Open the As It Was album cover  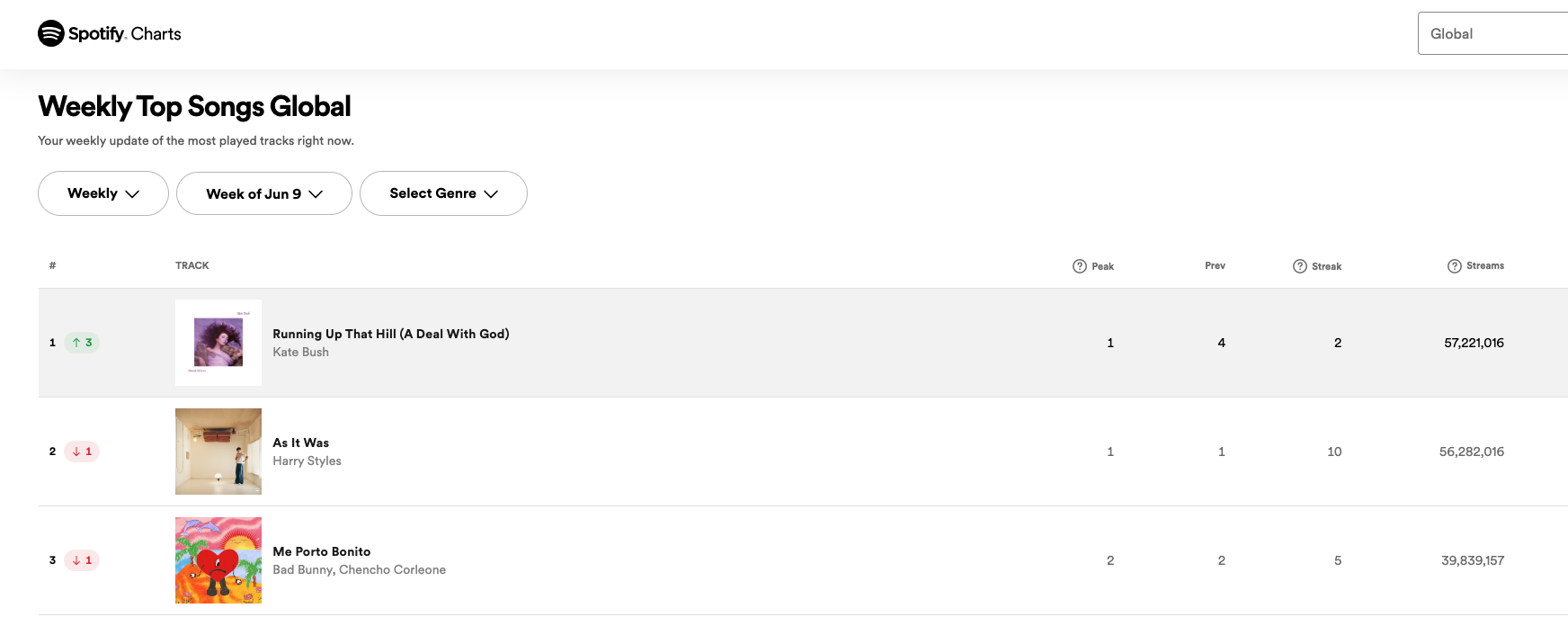[x=218, y=452]
